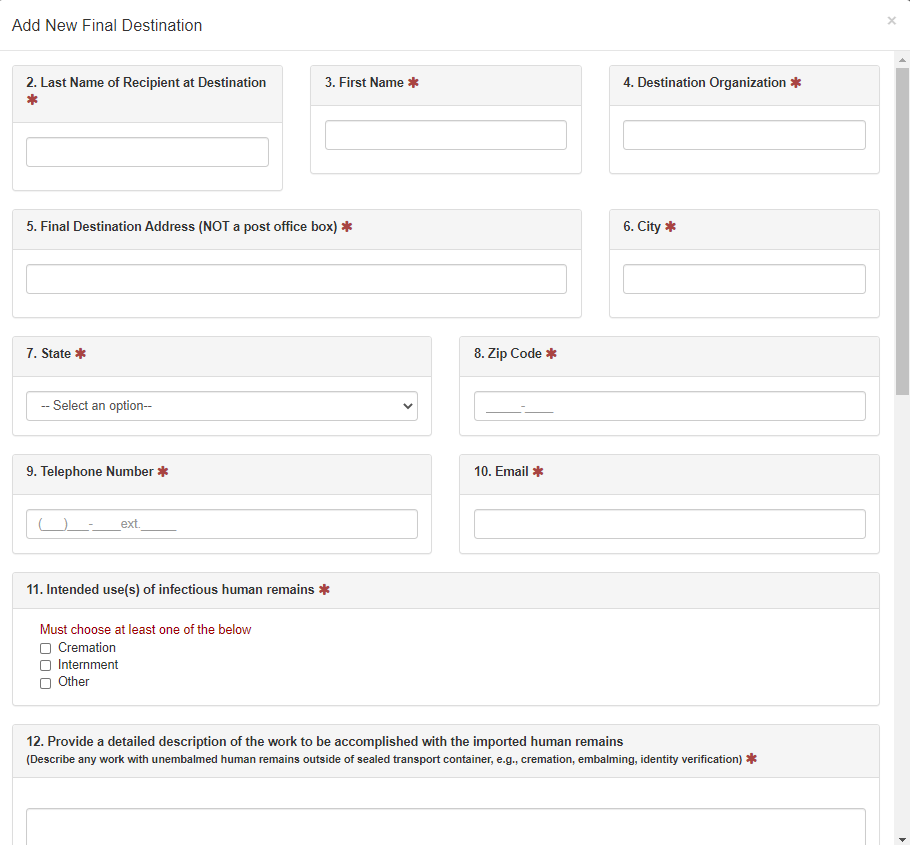The width and height of the screenshot is (910, 845).
Task: Open the State dropdown
Action: click(x=221, y=406)
